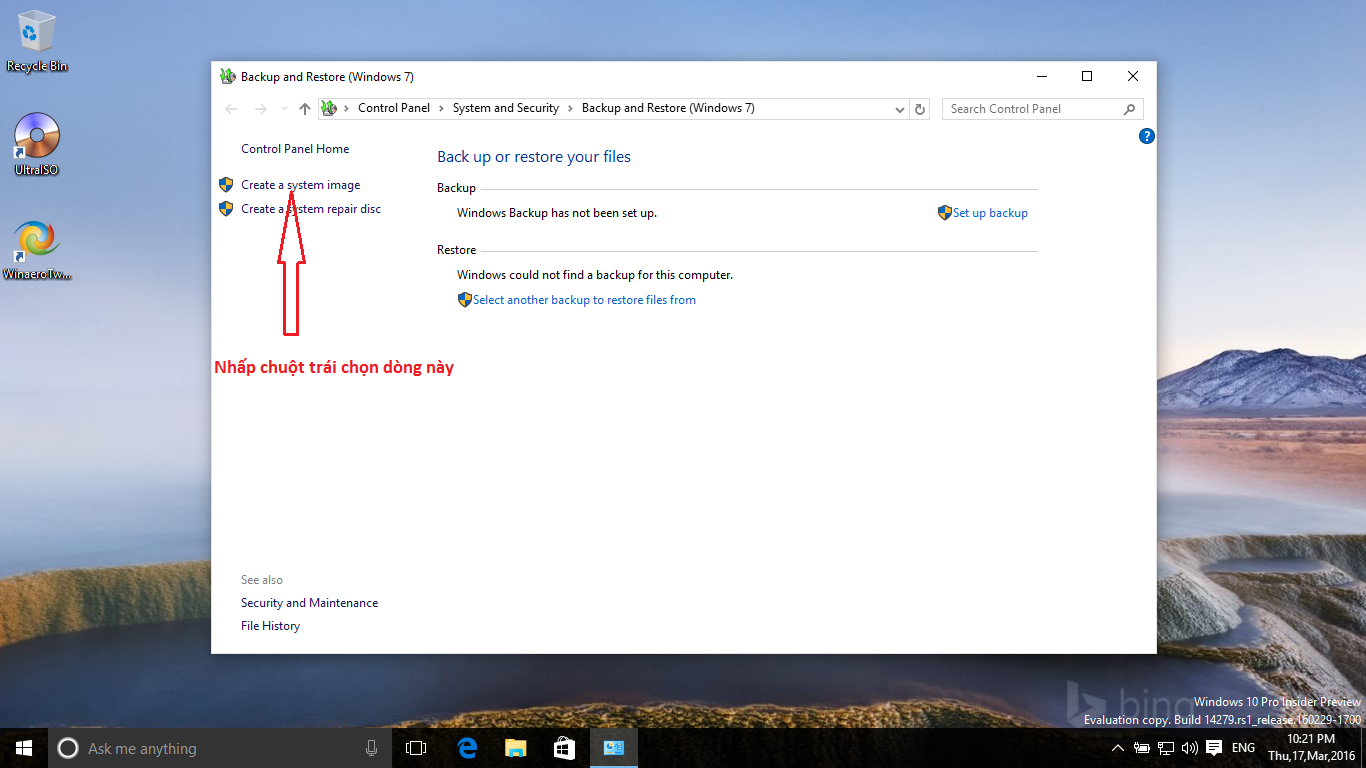The image size is (1366, 768).
Task: Click the window title bar app icon
Action: (x=228, y=77)
